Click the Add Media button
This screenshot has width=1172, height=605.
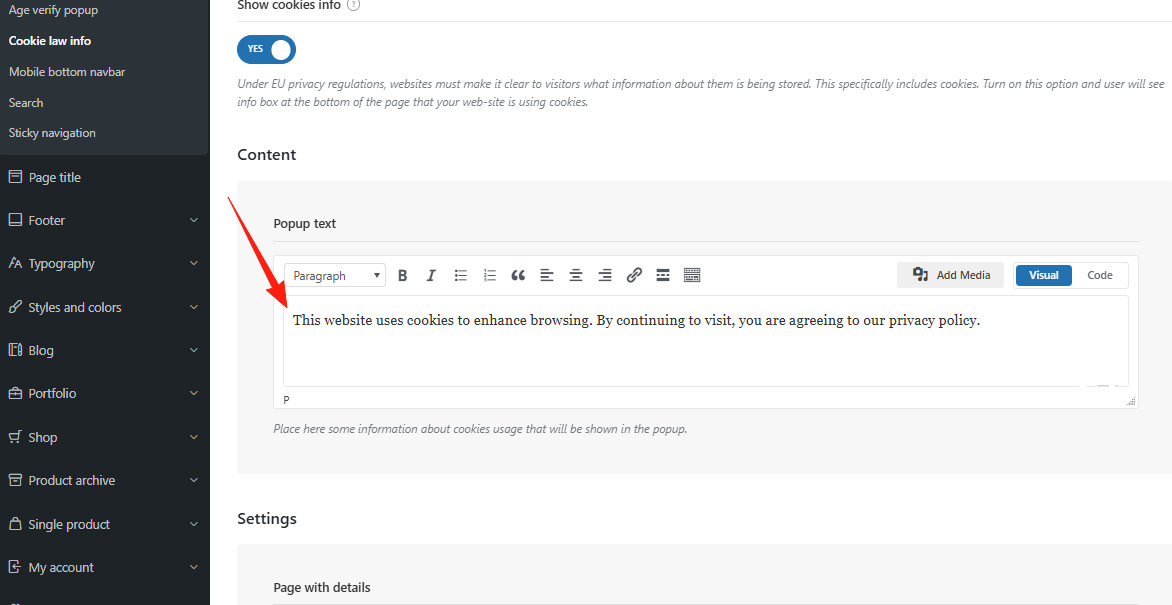click(952, 275)
